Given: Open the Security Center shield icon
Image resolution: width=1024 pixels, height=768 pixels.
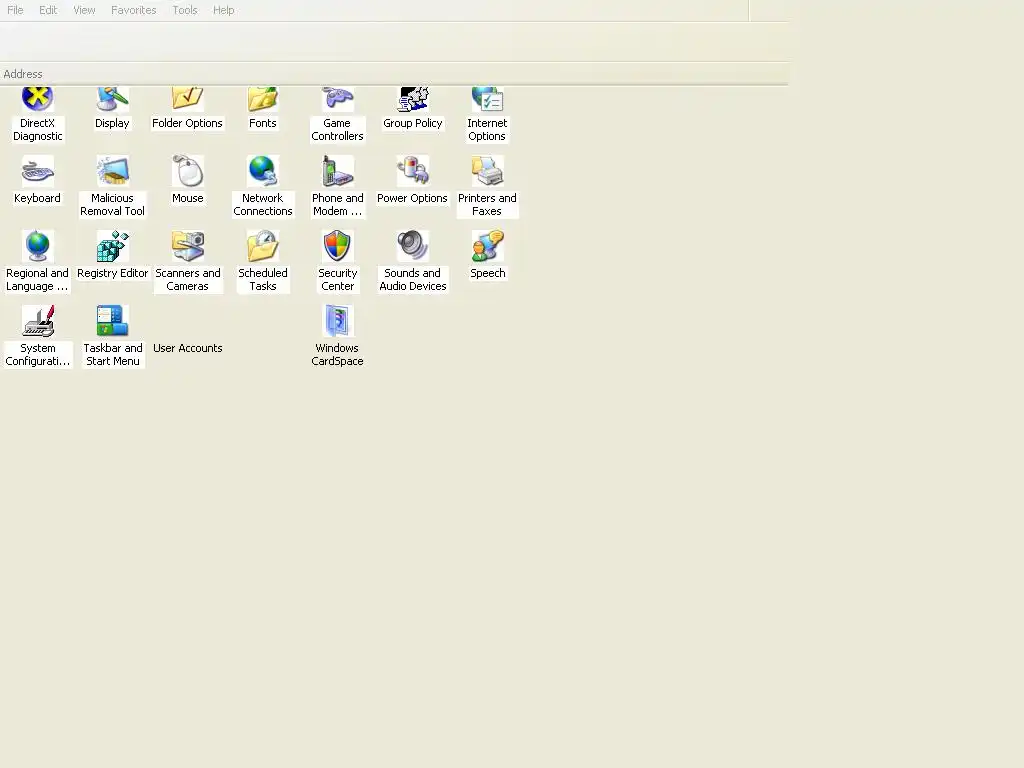Looking at the screenshot, I should 337,246.
